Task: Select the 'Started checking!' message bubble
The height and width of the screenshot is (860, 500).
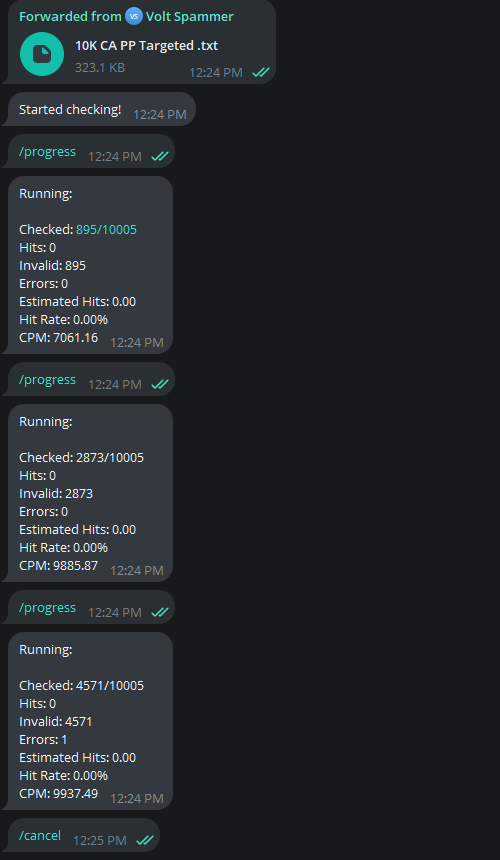Action: [x=102, y=109]
